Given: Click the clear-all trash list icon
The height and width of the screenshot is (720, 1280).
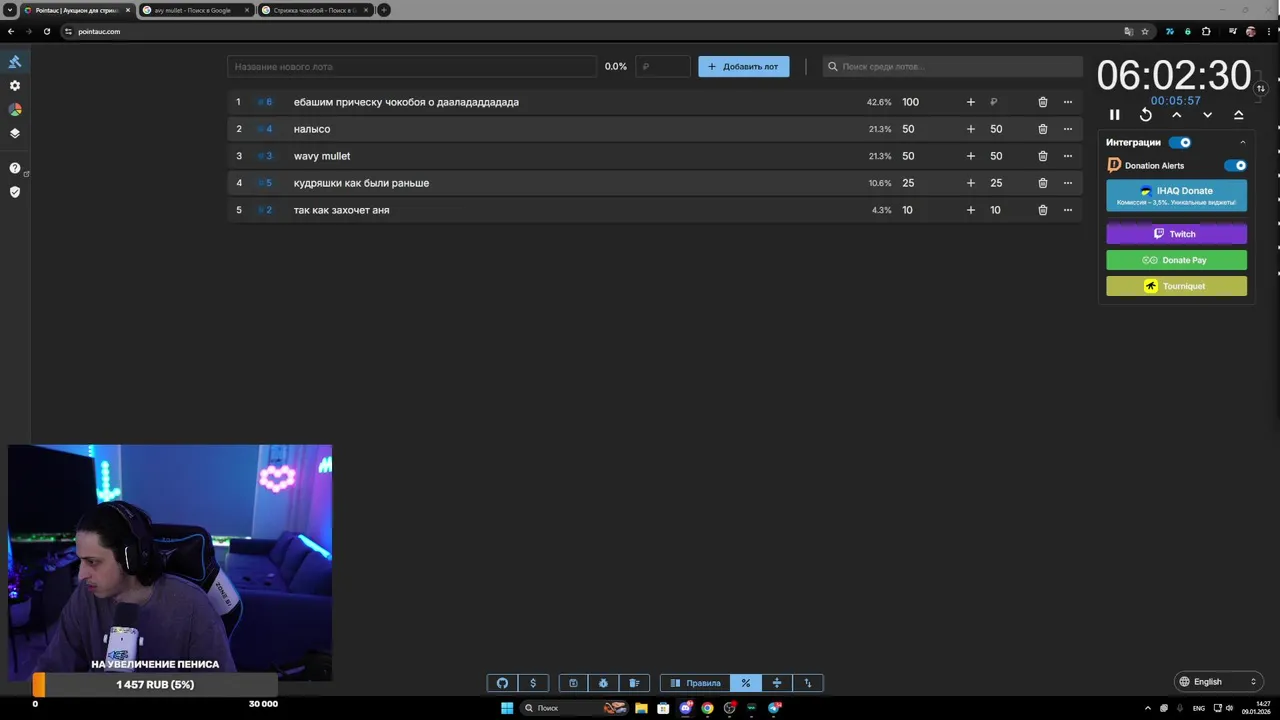Looking at the screenshot, I should 634,683.
